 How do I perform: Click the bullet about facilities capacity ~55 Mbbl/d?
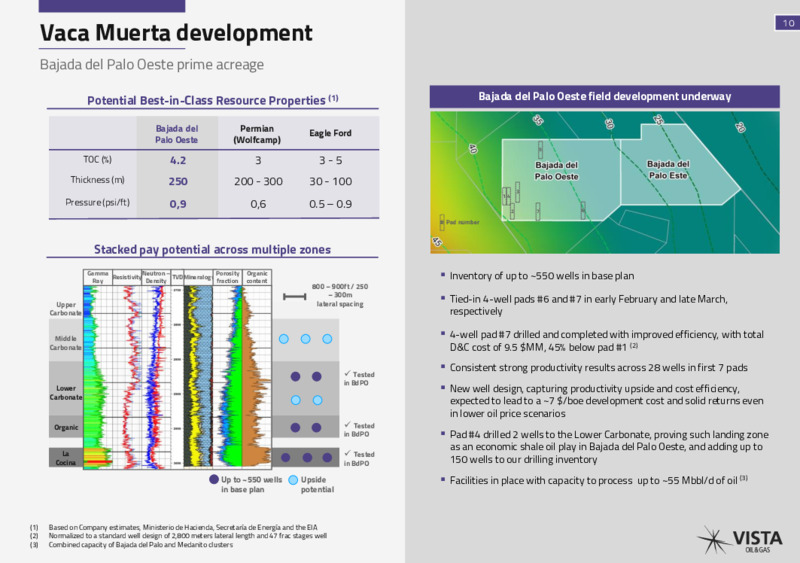(x=598, y=480)
